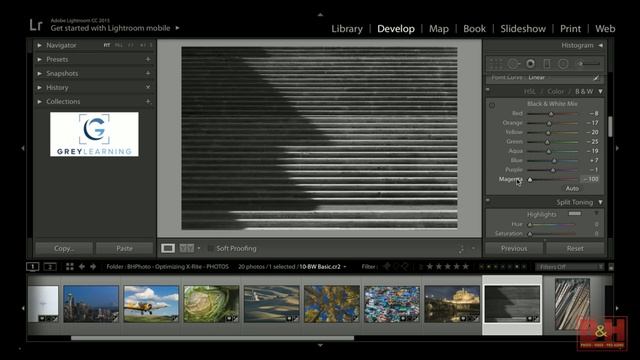The height and width of the screenshot is (360, 640).
Task: Collapse the B&W panel triangle
Action: (x=600, y=91)
